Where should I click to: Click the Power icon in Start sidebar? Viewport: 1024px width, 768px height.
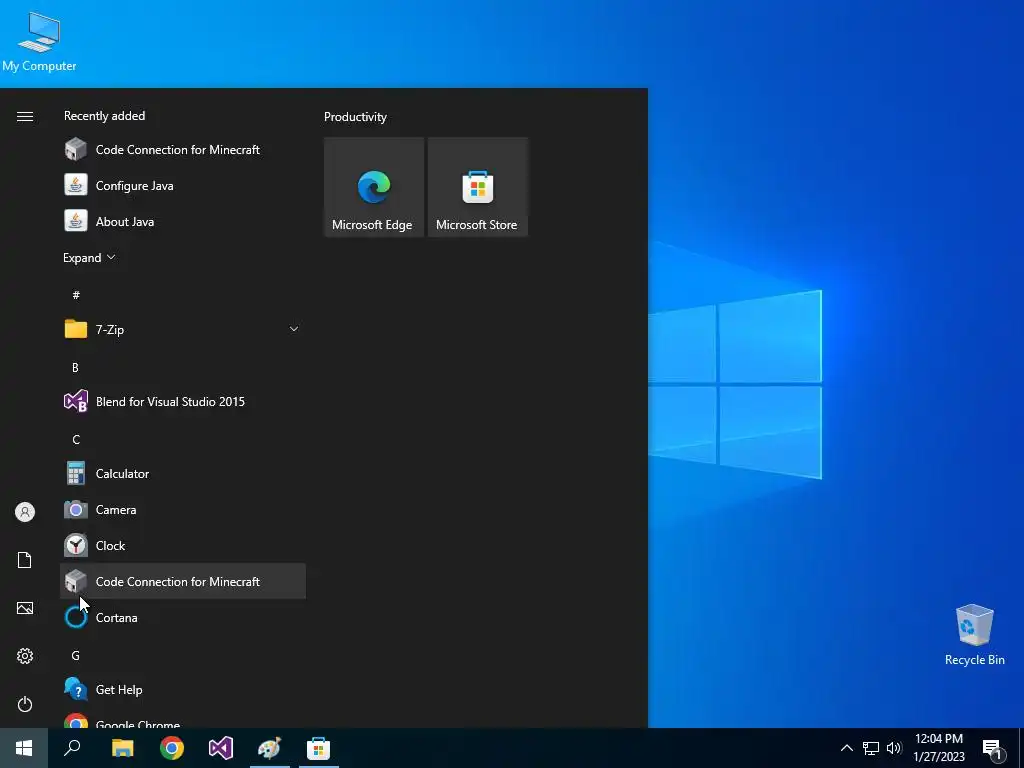click(x=25, y=704)
